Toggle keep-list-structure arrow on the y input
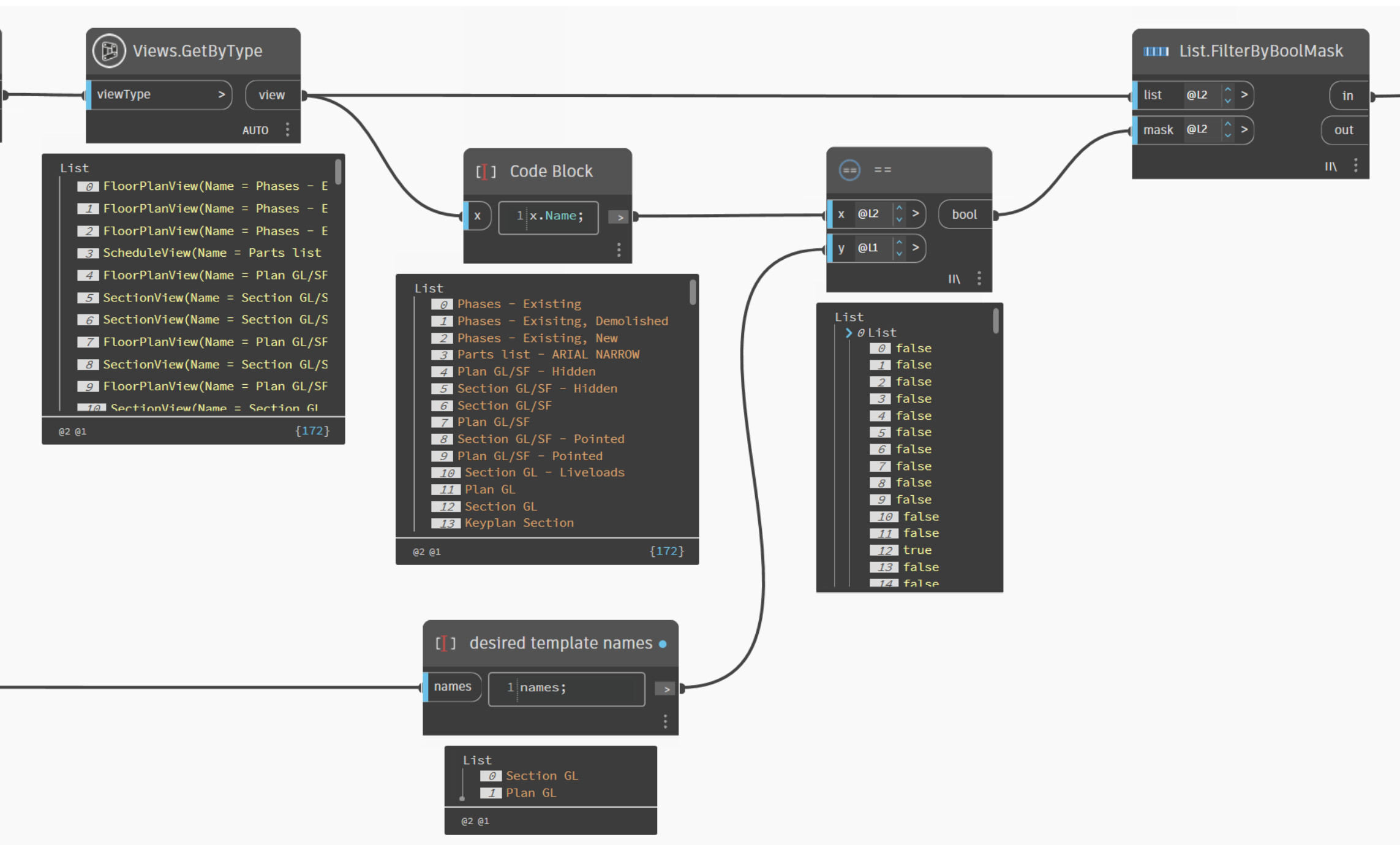The height and width of the screenshot is (845, 1400). [916, 248]
